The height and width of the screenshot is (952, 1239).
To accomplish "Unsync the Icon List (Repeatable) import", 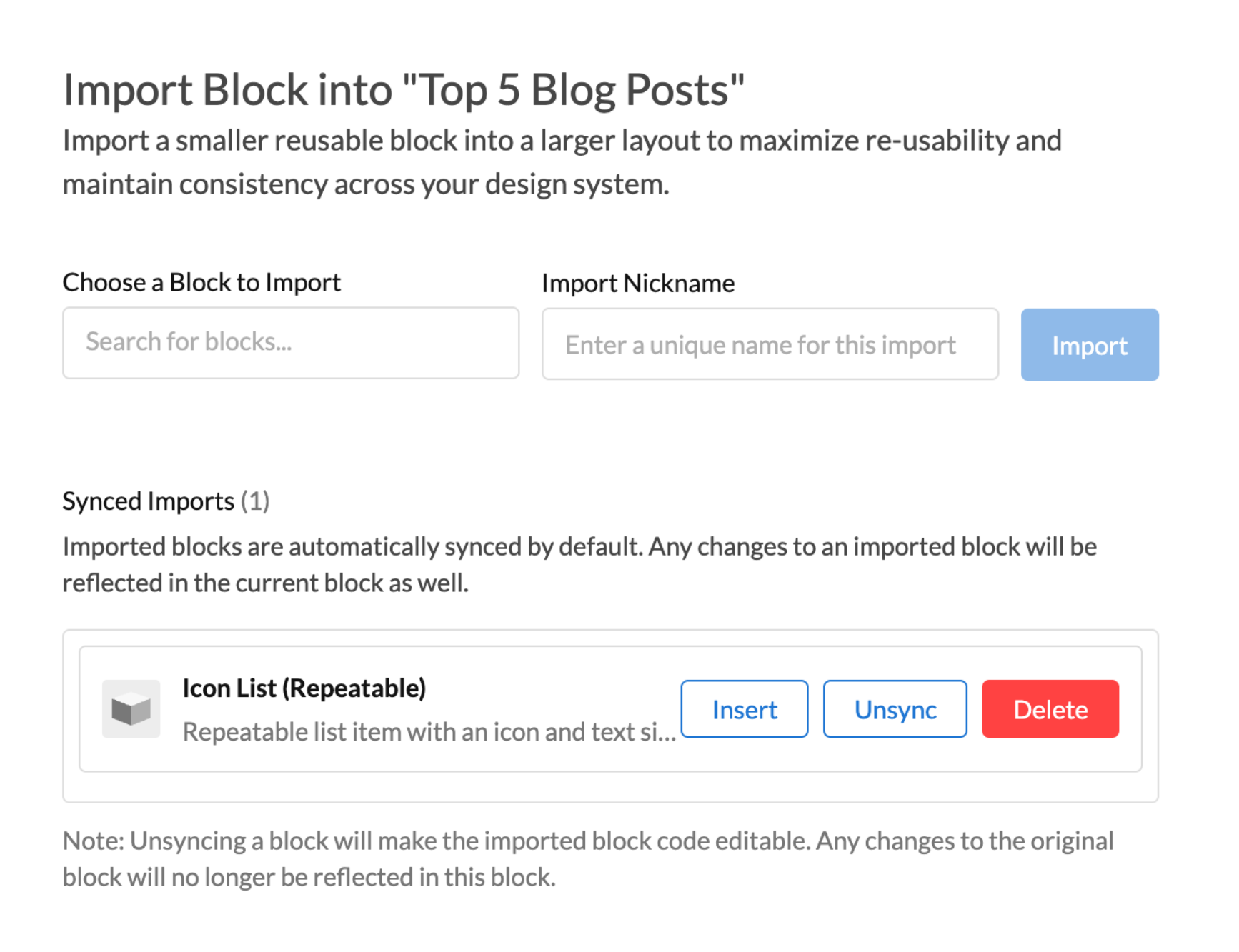I will click(x=895, y=709).
